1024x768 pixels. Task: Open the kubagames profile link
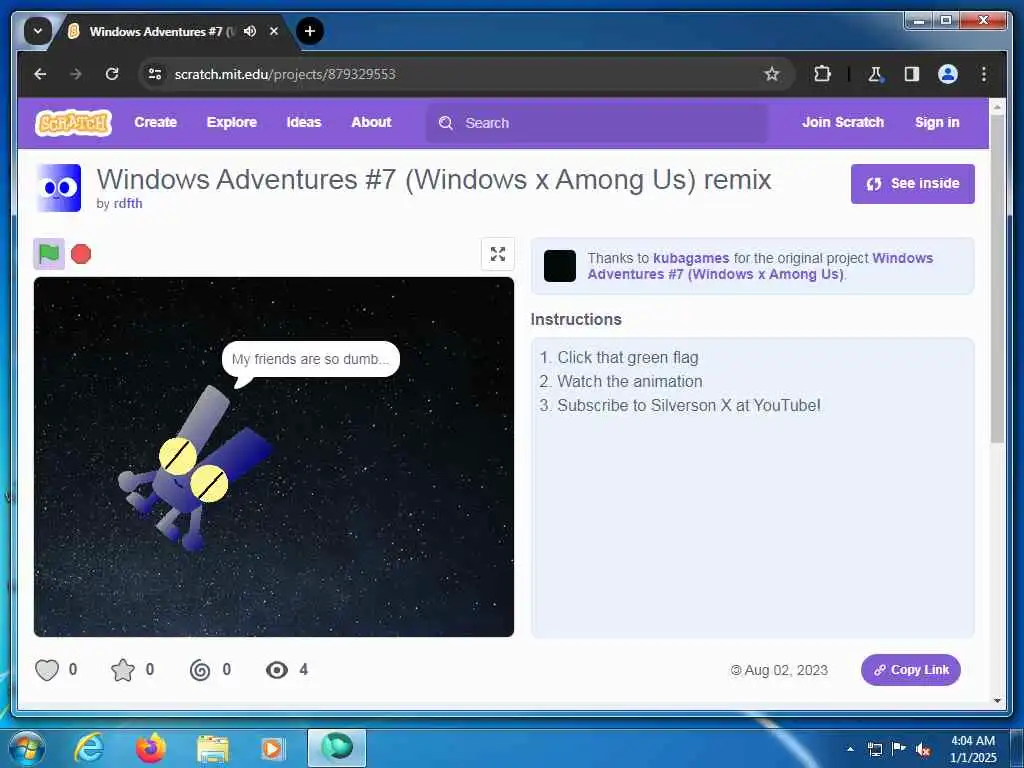(691, 258)
